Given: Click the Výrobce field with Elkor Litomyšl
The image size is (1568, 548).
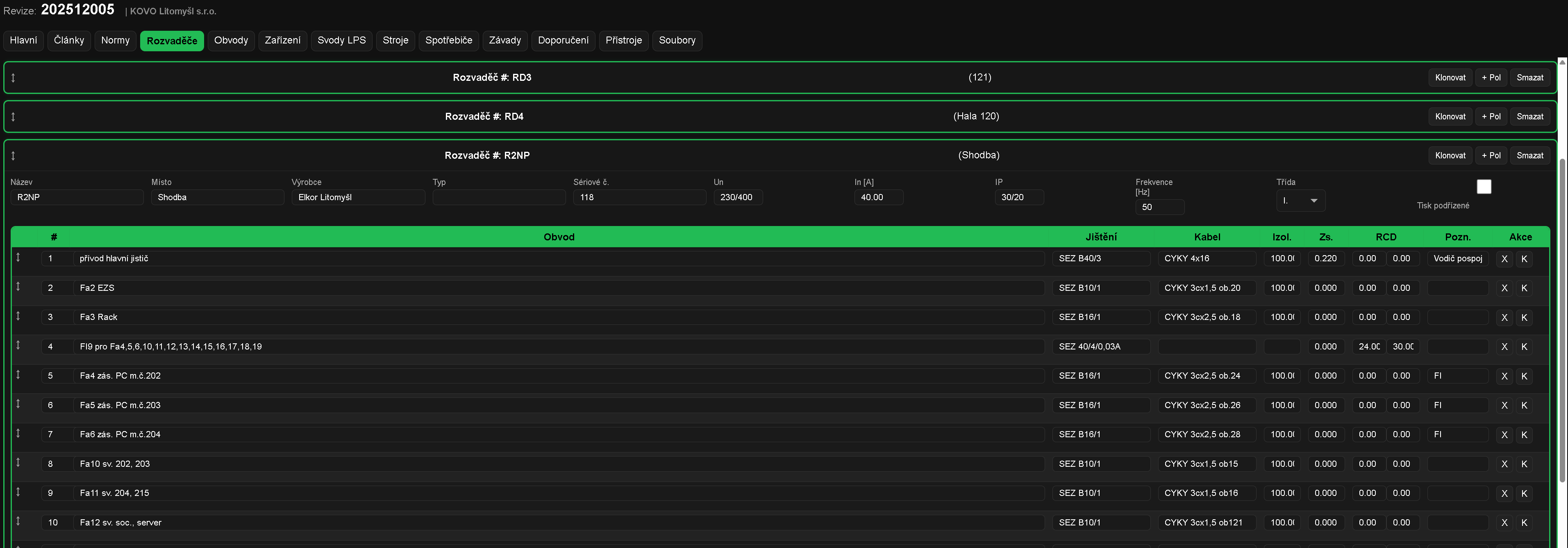Looking at the screenshot, I should (x=358, y=197).
